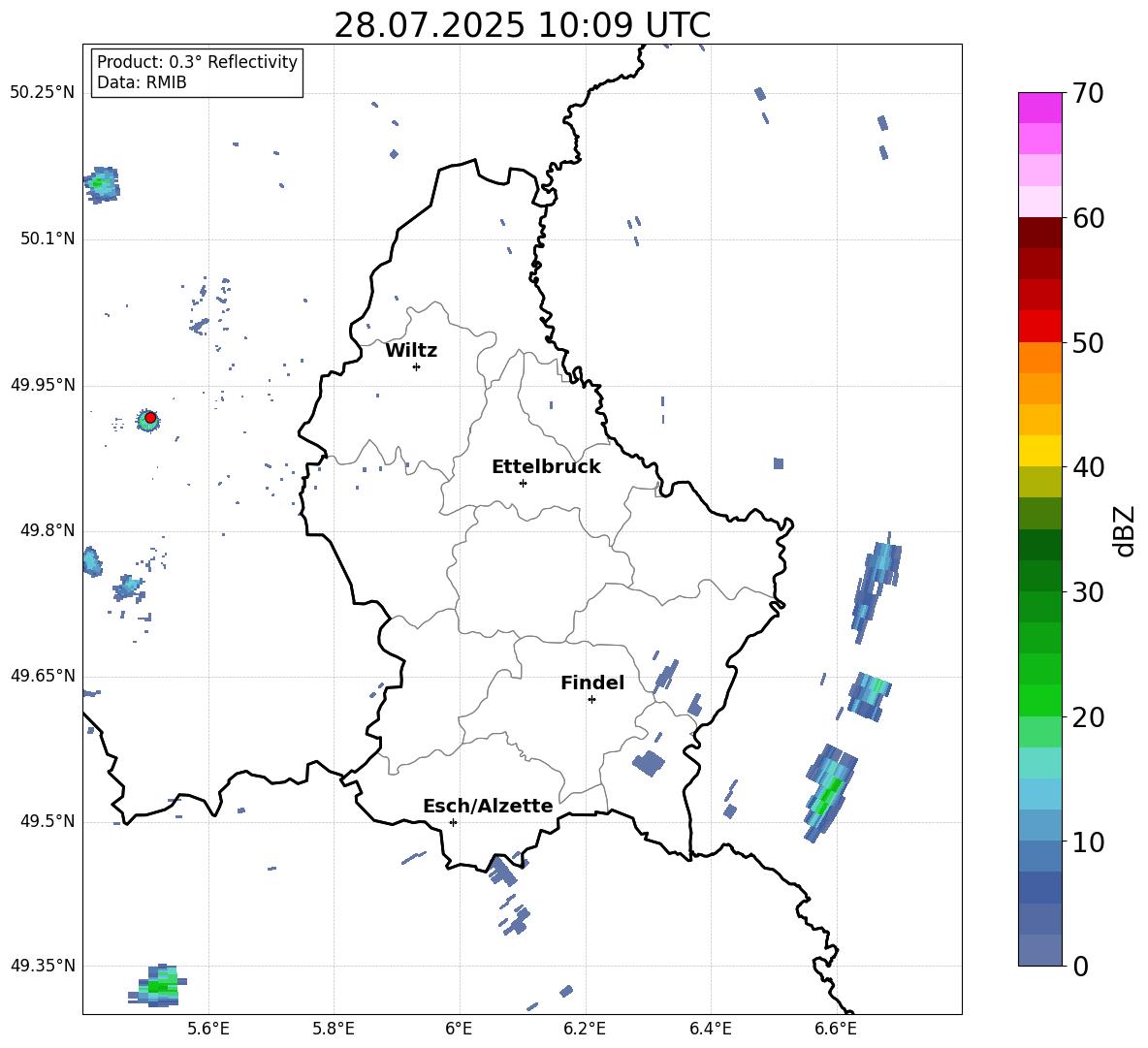The width and height of the screenshot is (1148, 1048).
Task: Click the 70 dBZ colorbar tick label
Action: [1087, 93]
